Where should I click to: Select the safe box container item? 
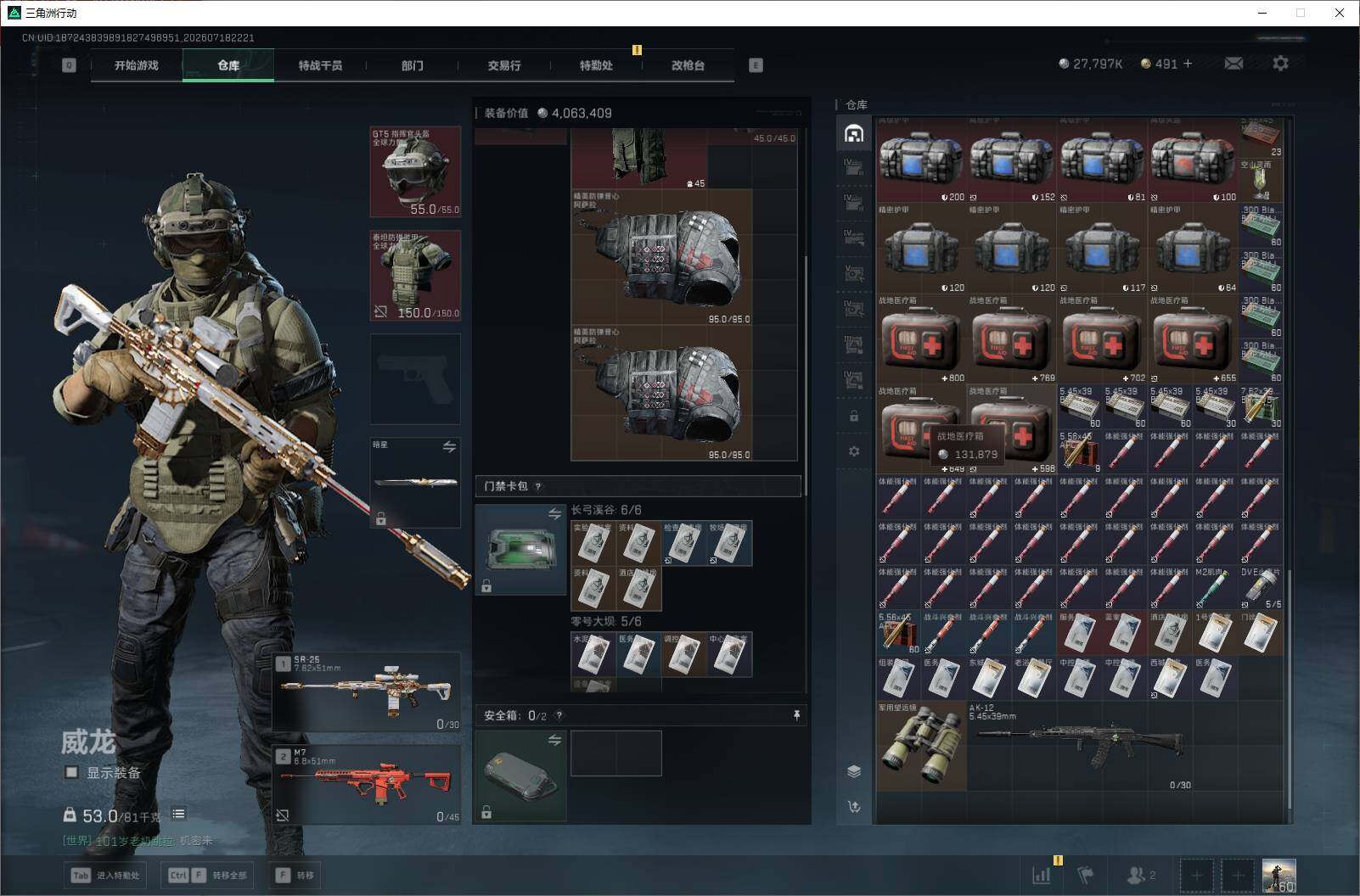(520, 776)
